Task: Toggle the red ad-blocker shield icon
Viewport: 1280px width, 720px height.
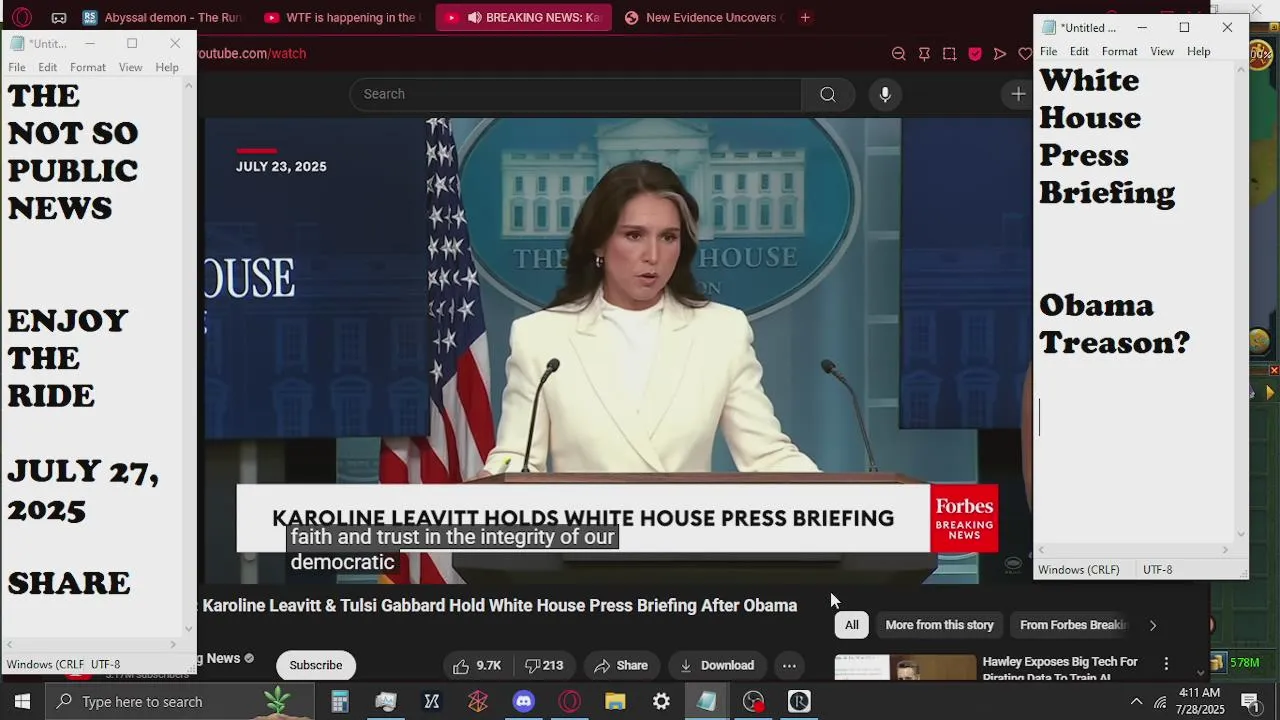Action: click(975, 54)
